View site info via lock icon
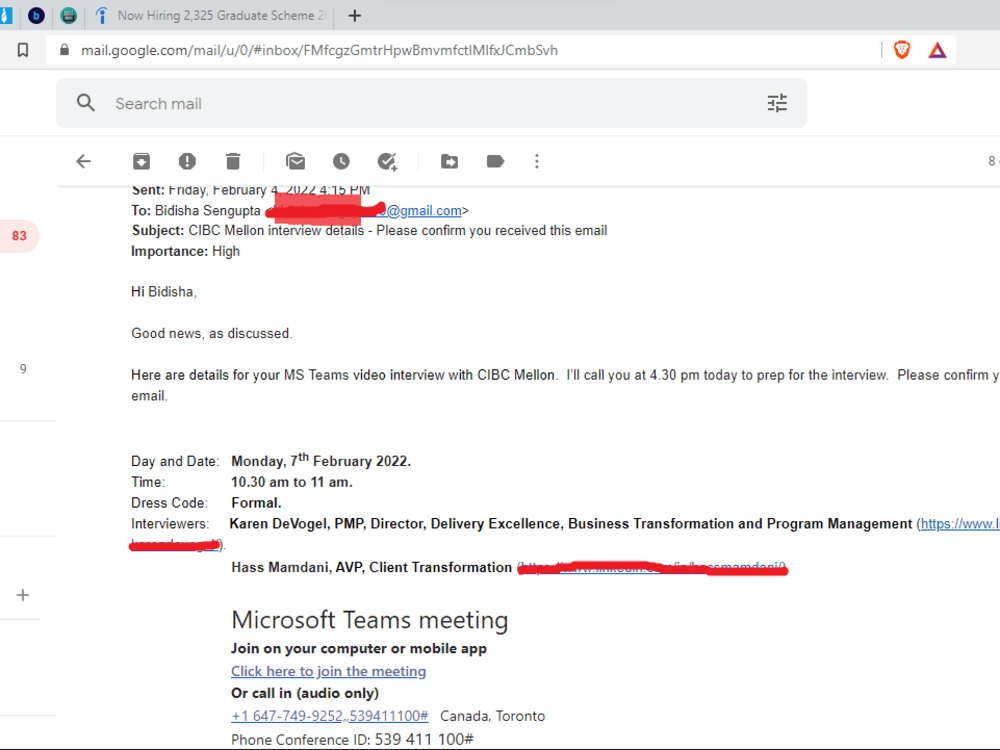The height and width of the screenshot is (750, 1000). pos(64,50)
